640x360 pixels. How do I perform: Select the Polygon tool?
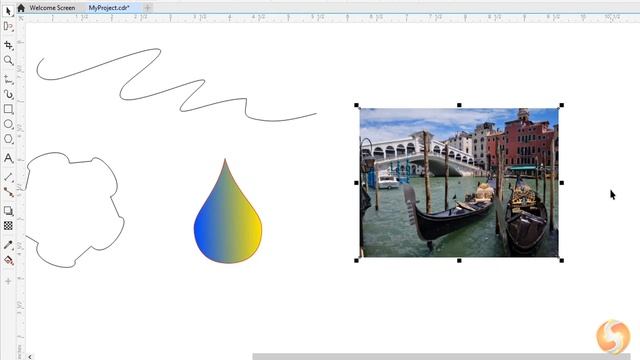click(x=8, y=139)
